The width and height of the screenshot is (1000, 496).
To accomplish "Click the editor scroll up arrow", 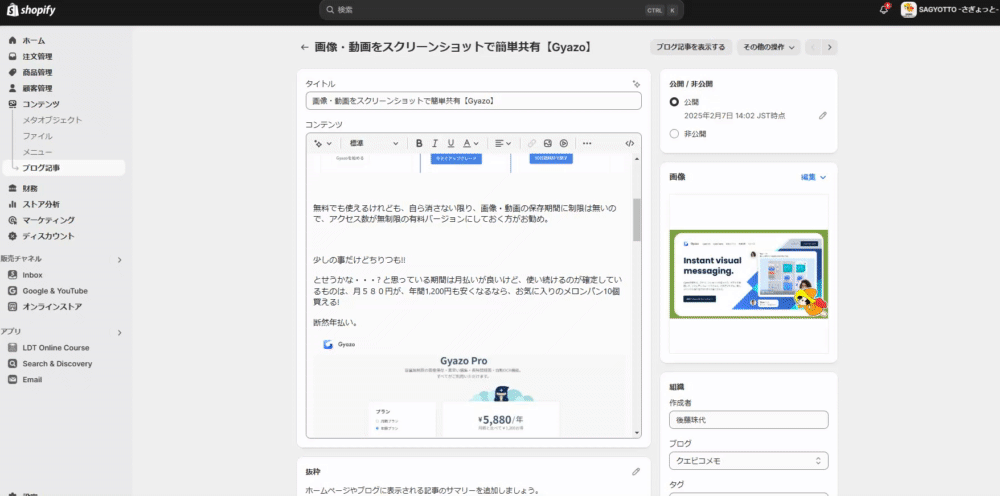I will click(x=636, y=157).
